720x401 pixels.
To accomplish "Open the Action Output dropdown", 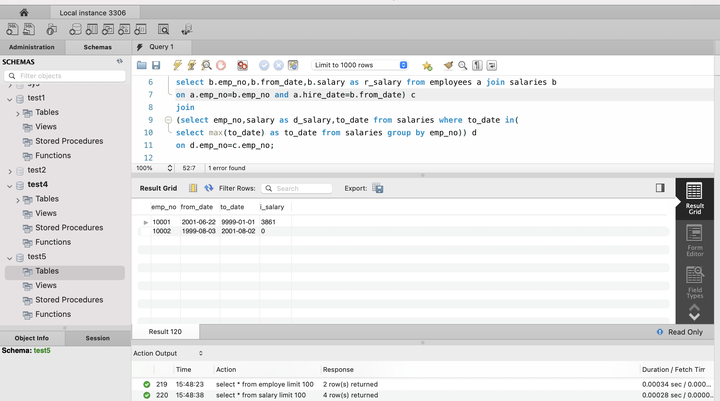I will 170,353.
